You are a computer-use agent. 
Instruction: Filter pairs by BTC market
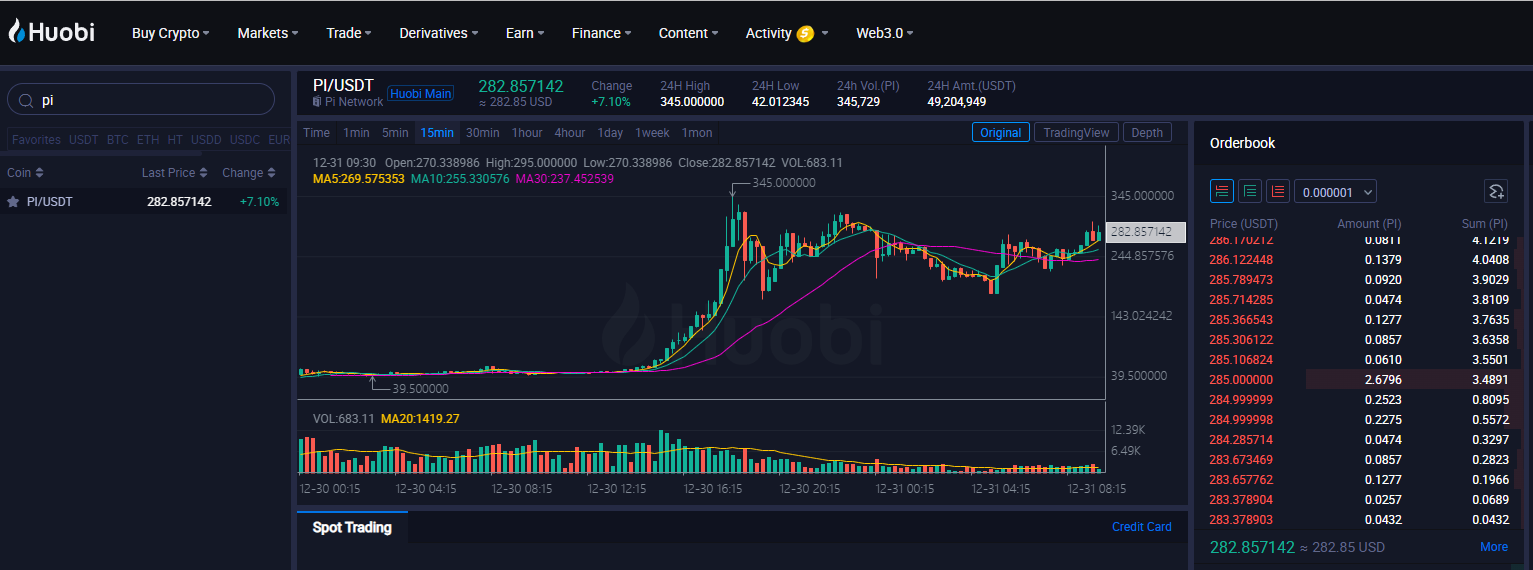(x=118, y=140)
